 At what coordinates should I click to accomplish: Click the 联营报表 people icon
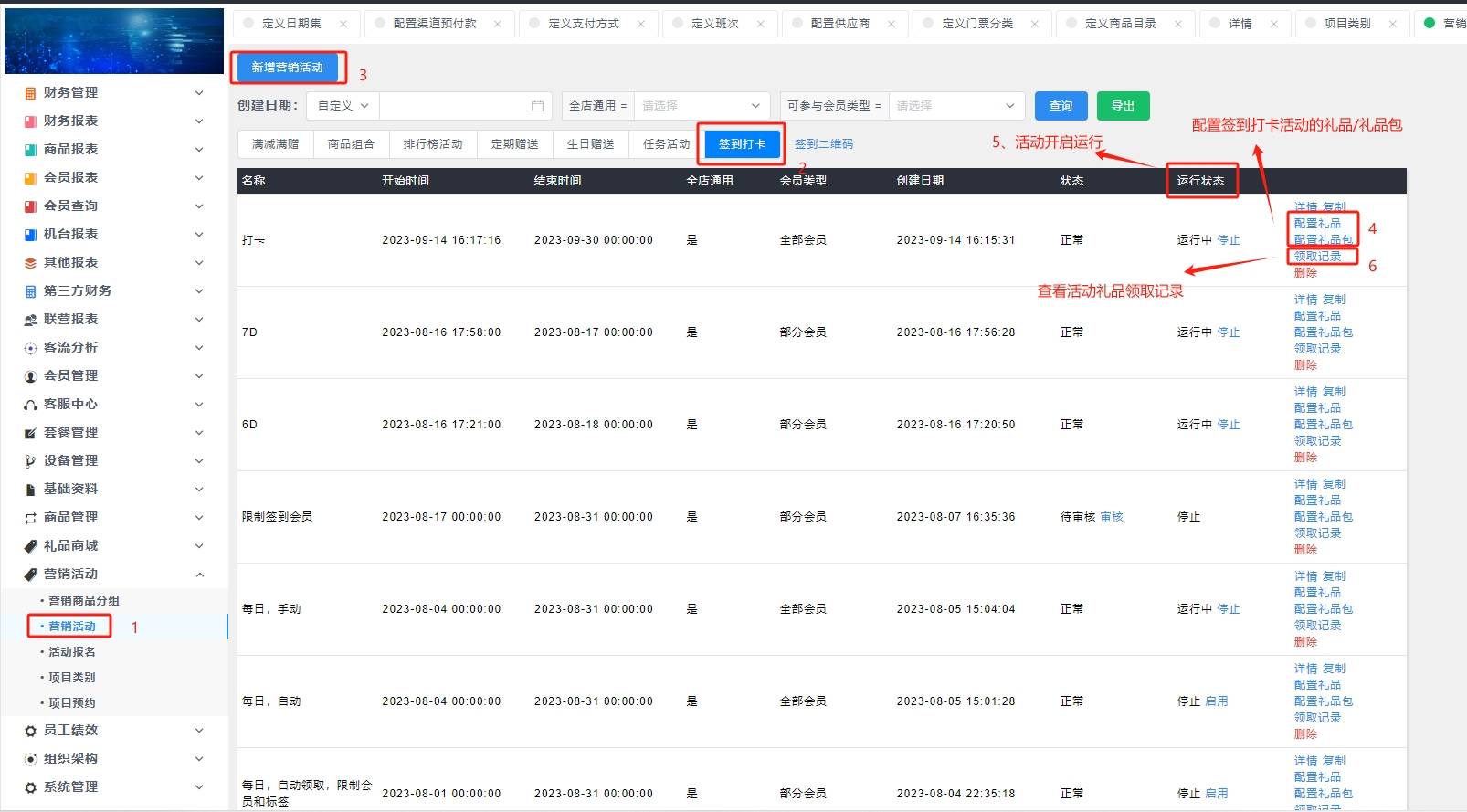[30, 320]
